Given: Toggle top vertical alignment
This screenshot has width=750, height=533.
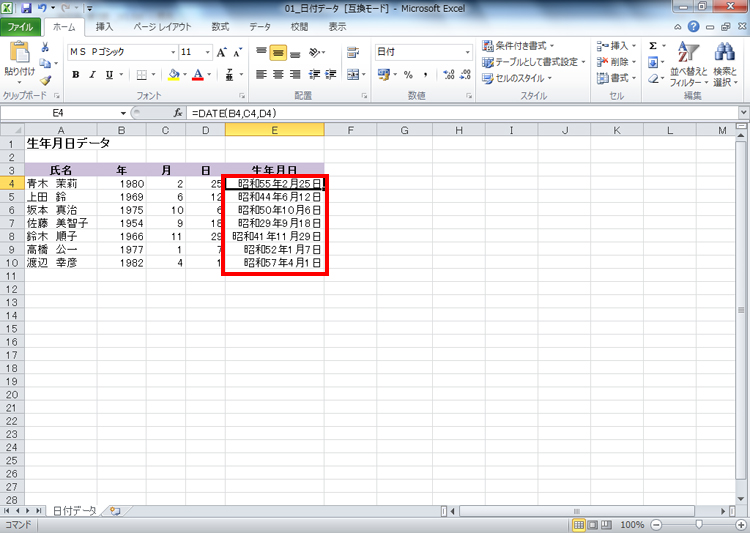Looking at the screenshot, I should coord(261,52).
